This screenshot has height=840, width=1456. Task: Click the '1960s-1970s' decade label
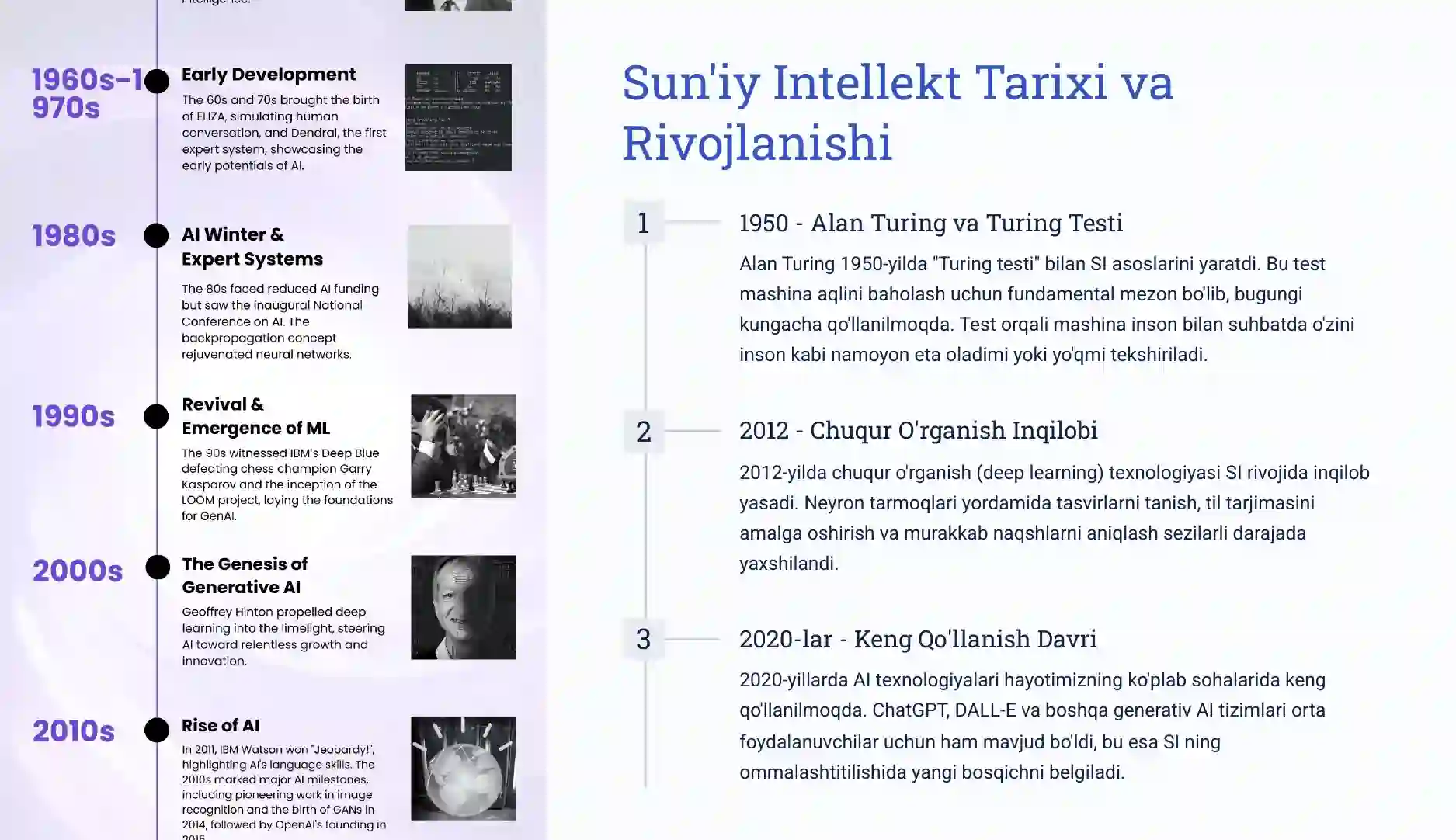point(87,94)
